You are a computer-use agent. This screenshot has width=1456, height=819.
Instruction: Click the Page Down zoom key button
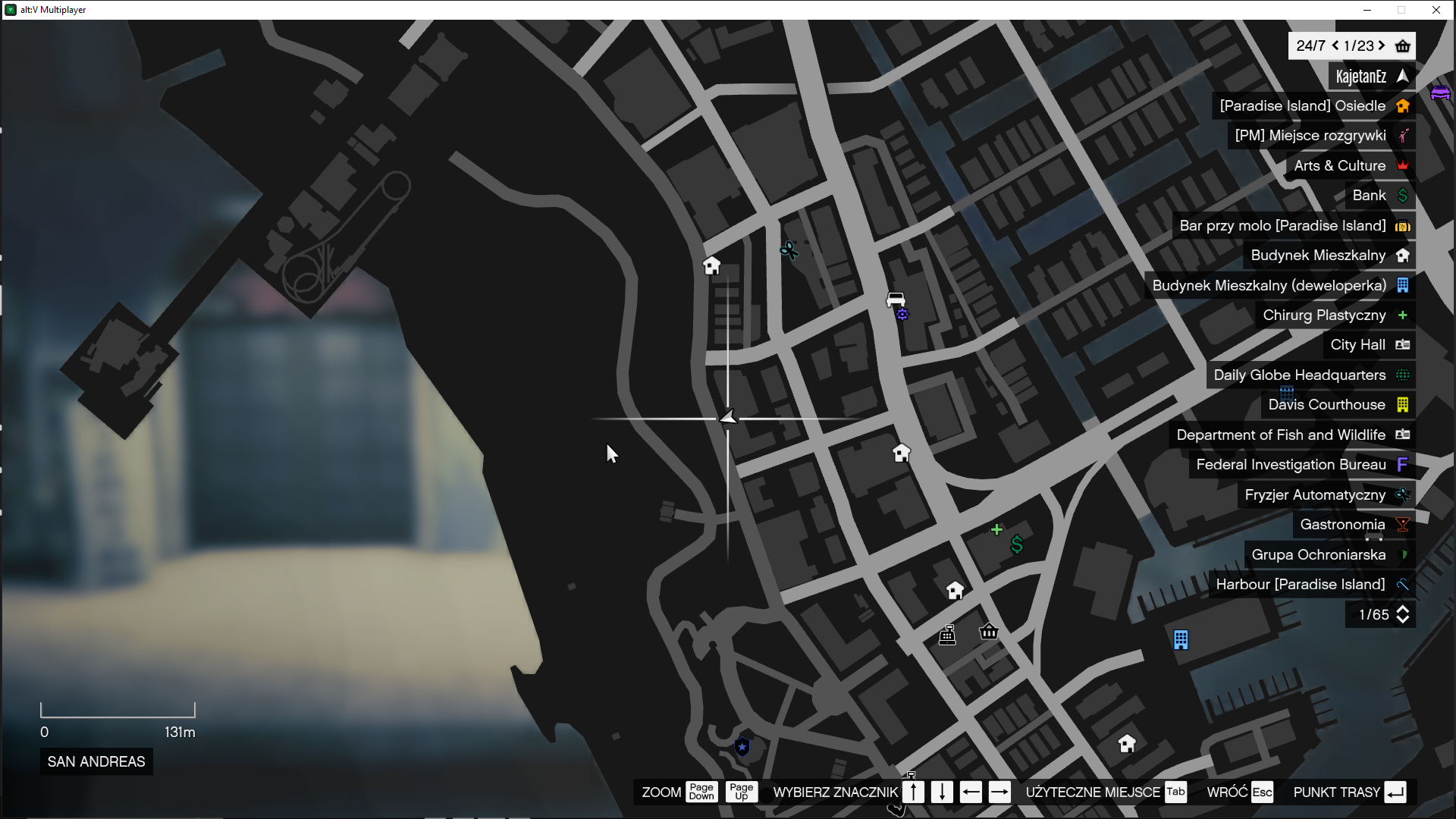click(x=701, y=792)
